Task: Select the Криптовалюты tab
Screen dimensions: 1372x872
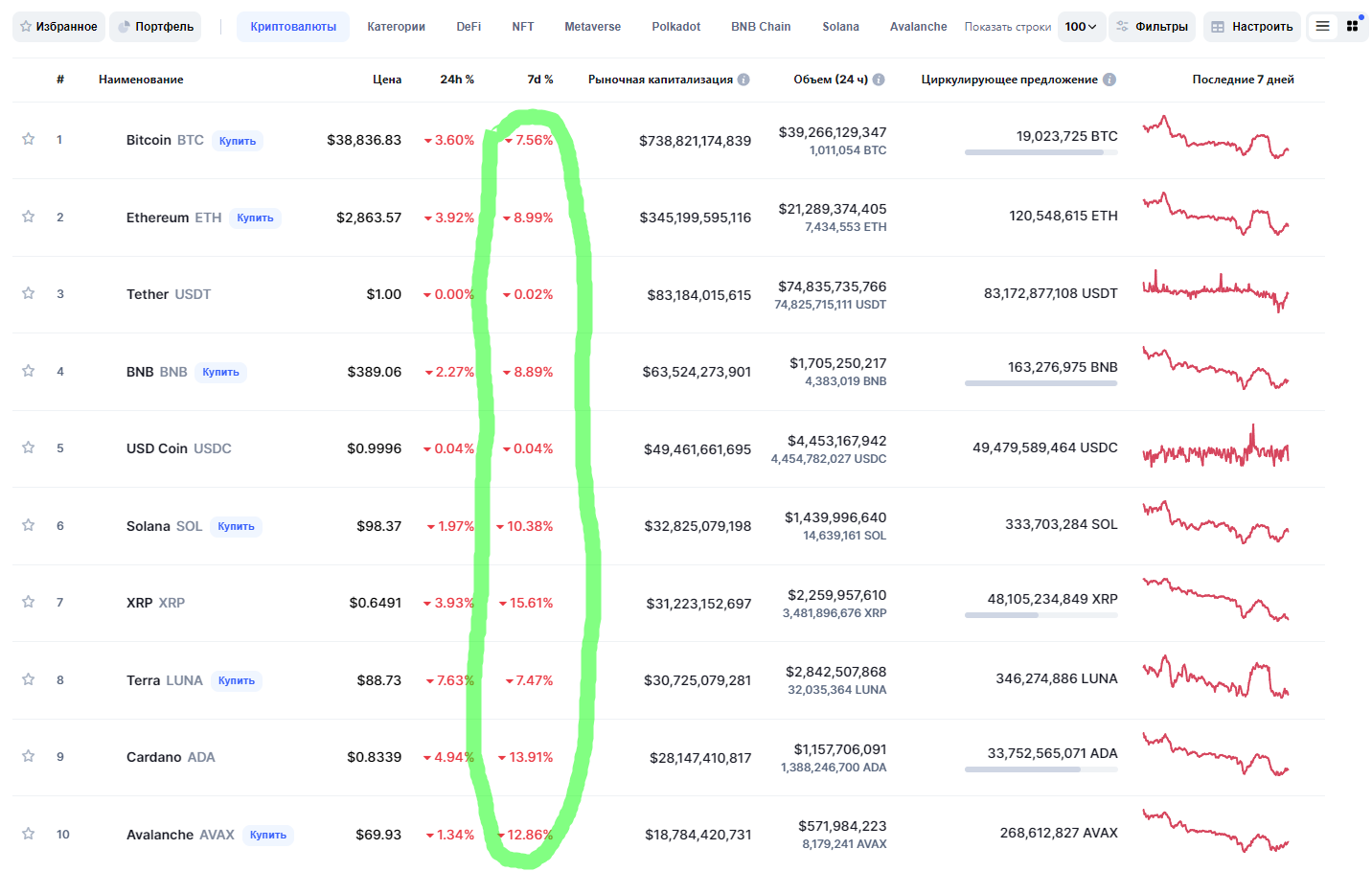Action: [293, 27]
